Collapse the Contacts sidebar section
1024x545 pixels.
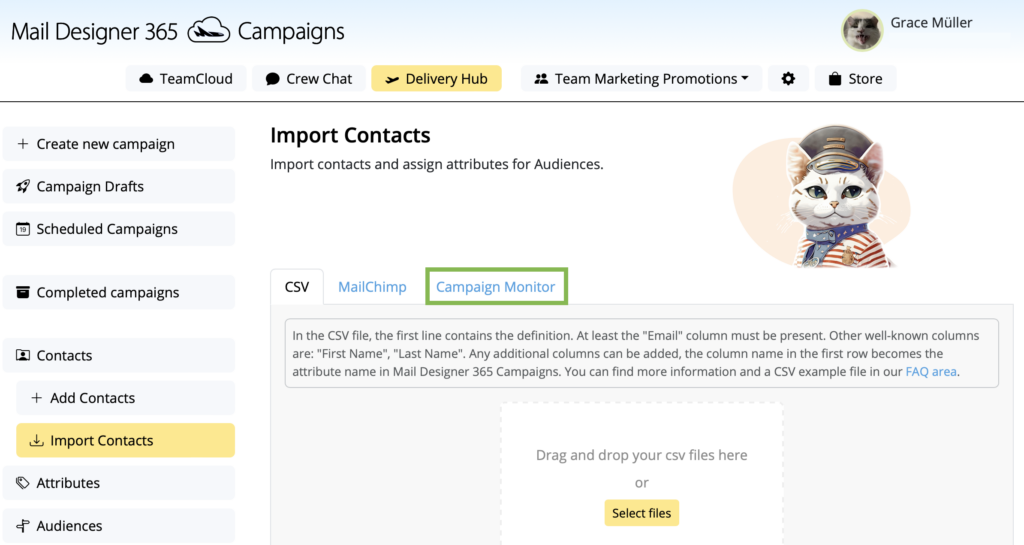(119, 355)
